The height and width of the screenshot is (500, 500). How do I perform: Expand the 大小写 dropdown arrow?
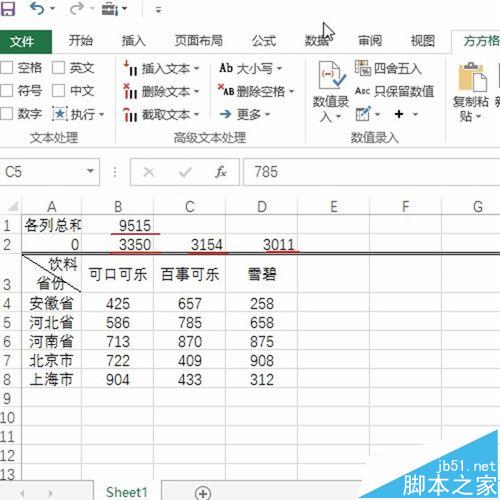[x=279, y=69]
